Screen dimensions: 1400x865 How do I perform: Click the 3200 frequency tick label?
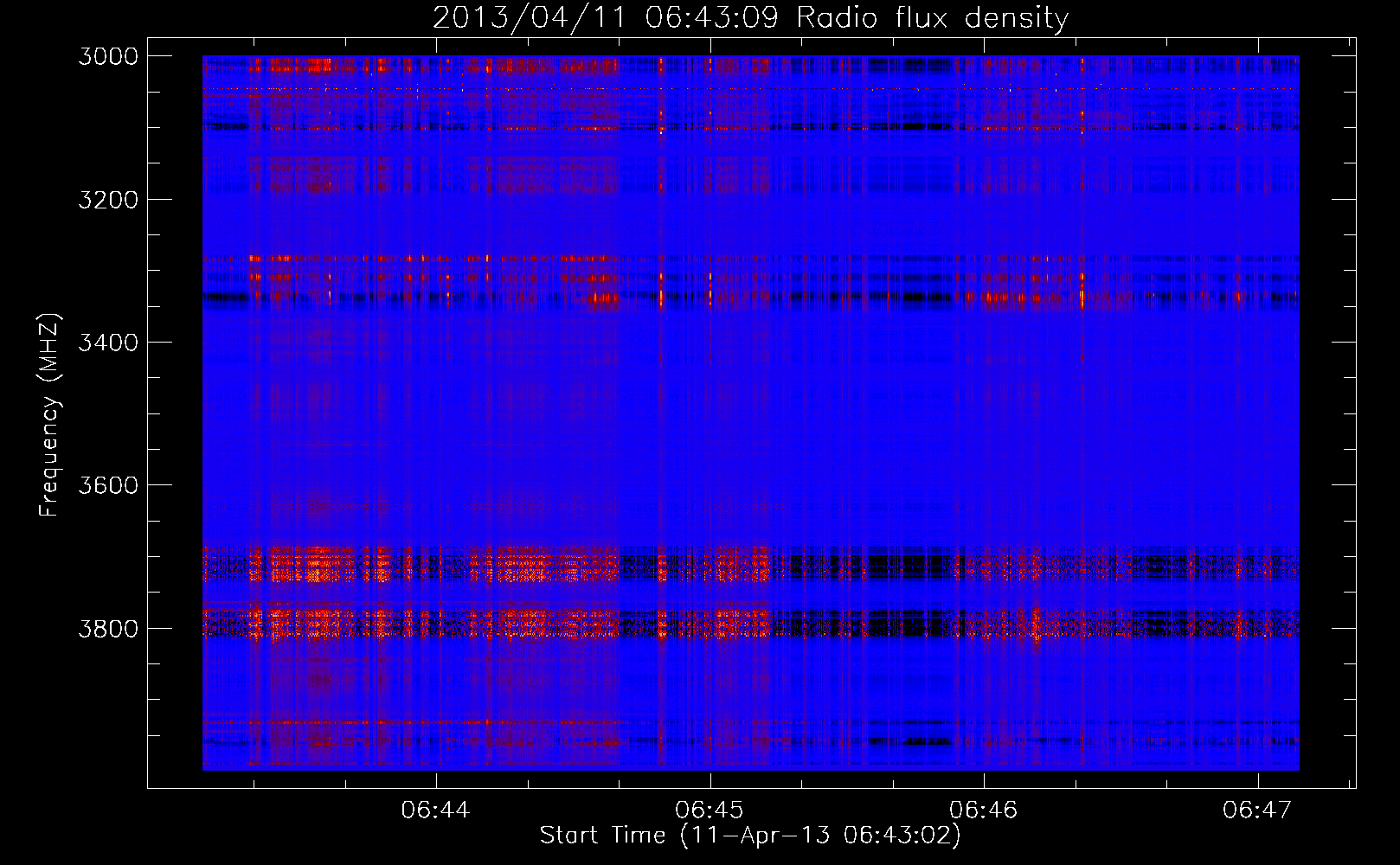tap(108, 200)
